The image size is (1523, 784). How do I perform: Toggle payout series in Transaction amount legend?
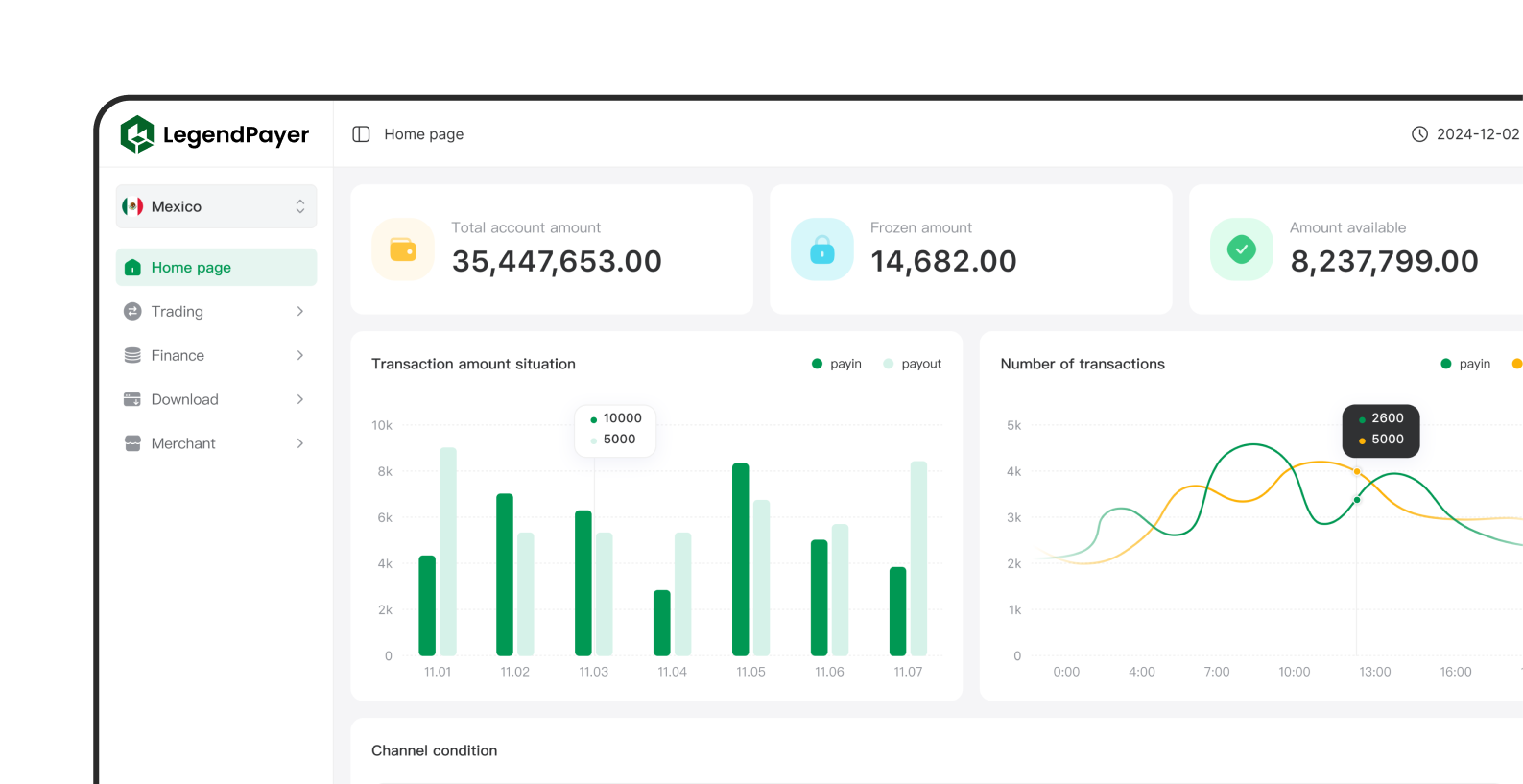pyautogui.click(x=912, y=364)
